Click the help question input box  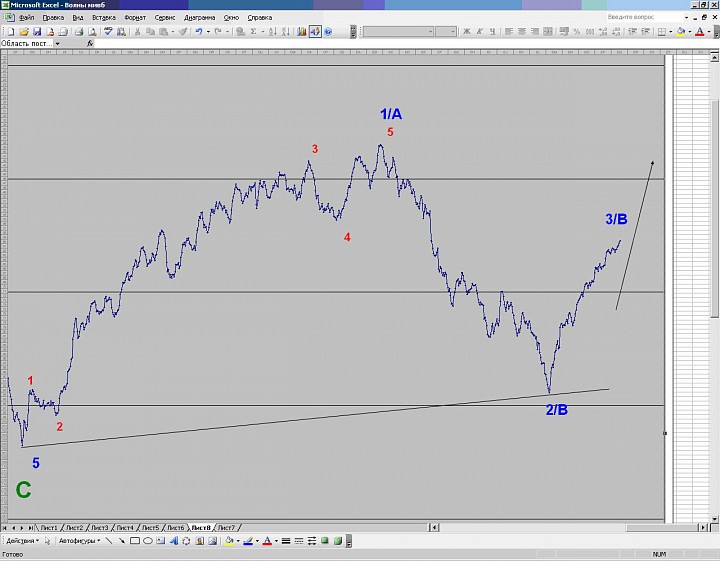pyautogui.click(x=644, y=17)
